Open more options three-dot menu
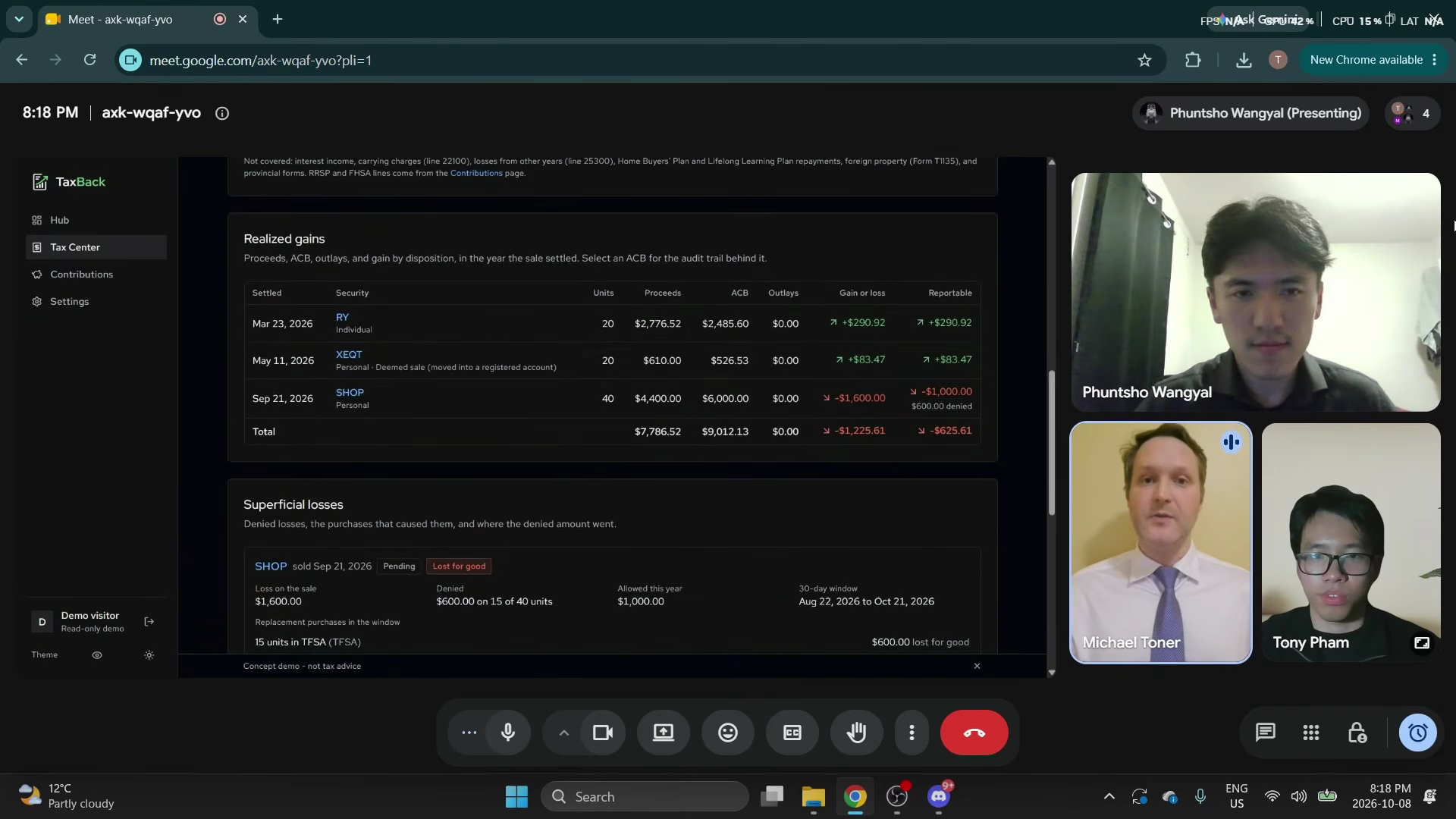 click(x=912, y=733)
